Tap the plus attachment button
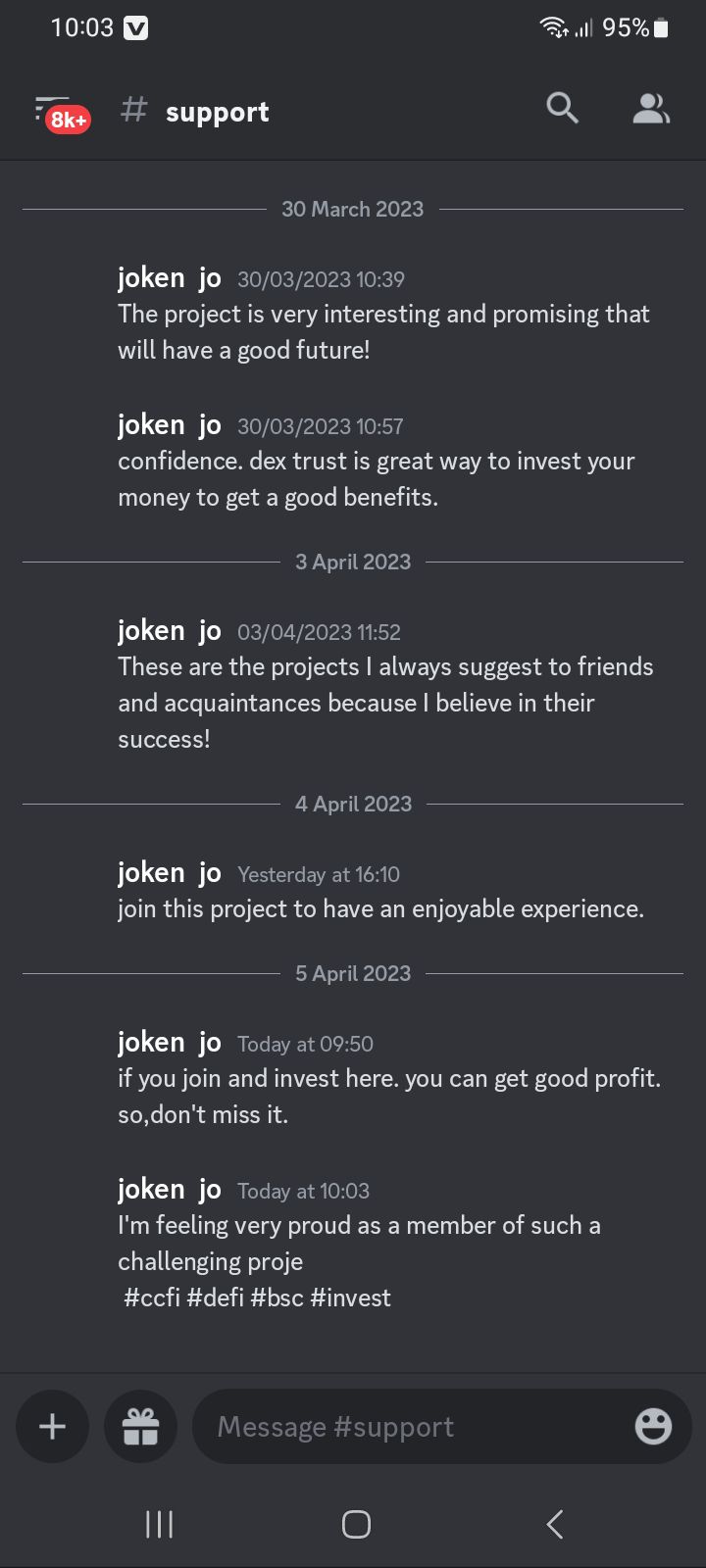706x1568 pixels. coord(52,1426)
